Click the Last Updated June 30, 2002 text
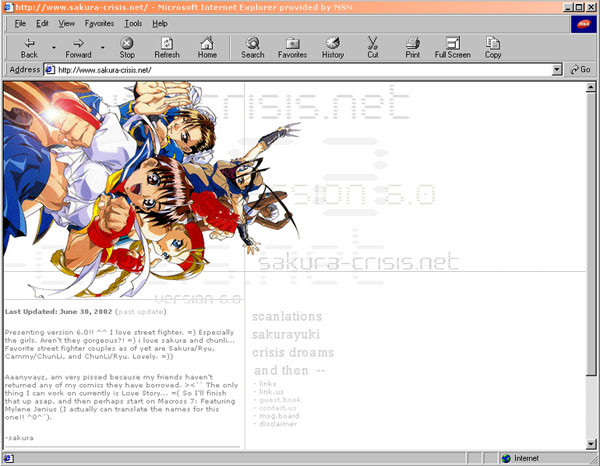 pos(59,312)
